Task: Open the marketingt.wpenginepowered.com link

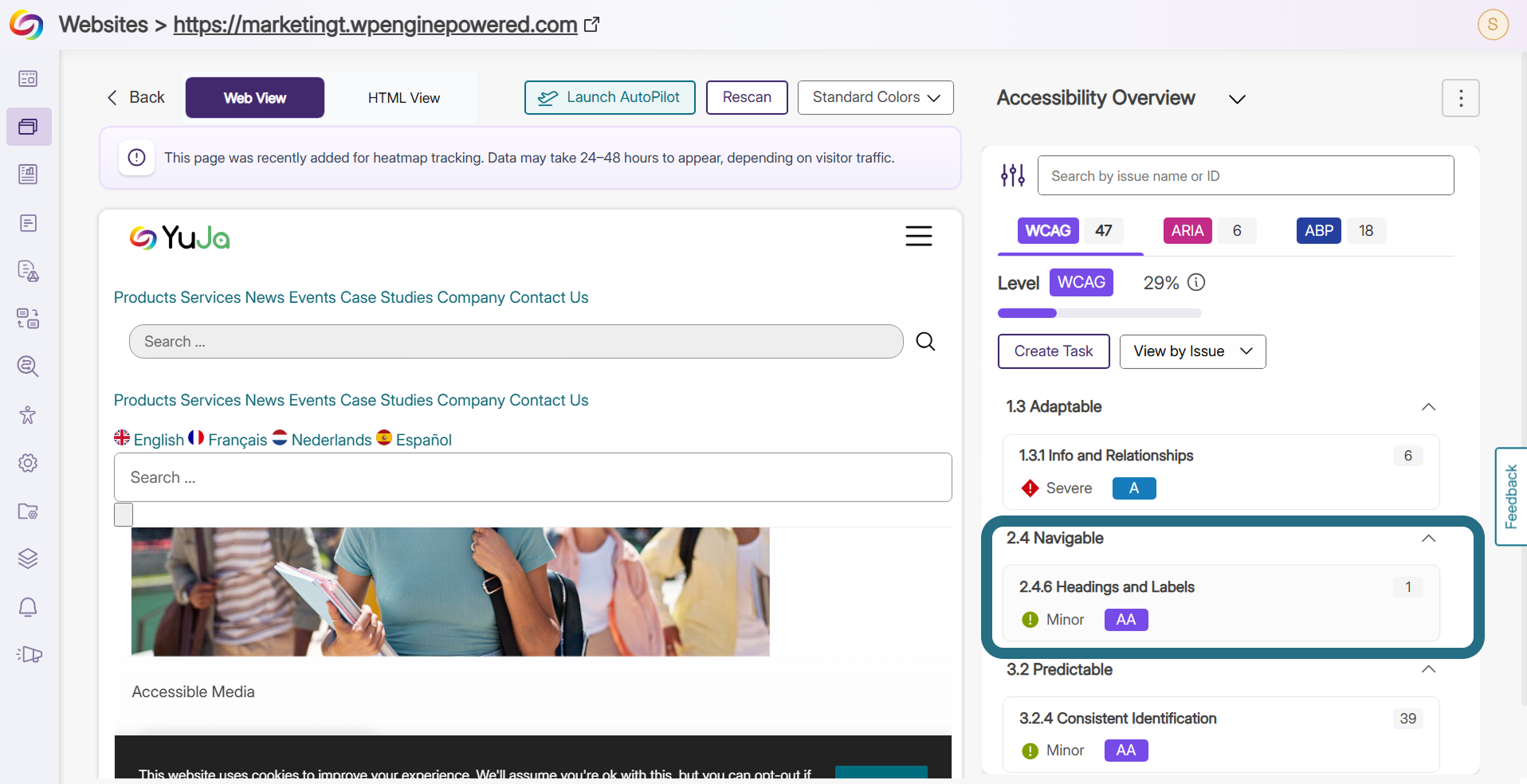Action: (x=375, y=25)
